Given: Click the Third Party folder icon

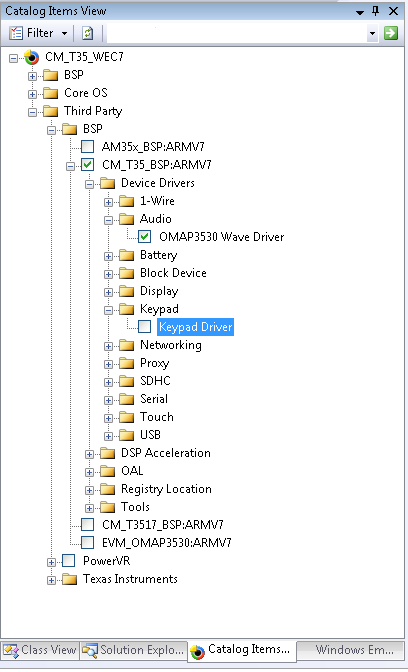Looking at the screenshot, I should [x=51, y=111].
